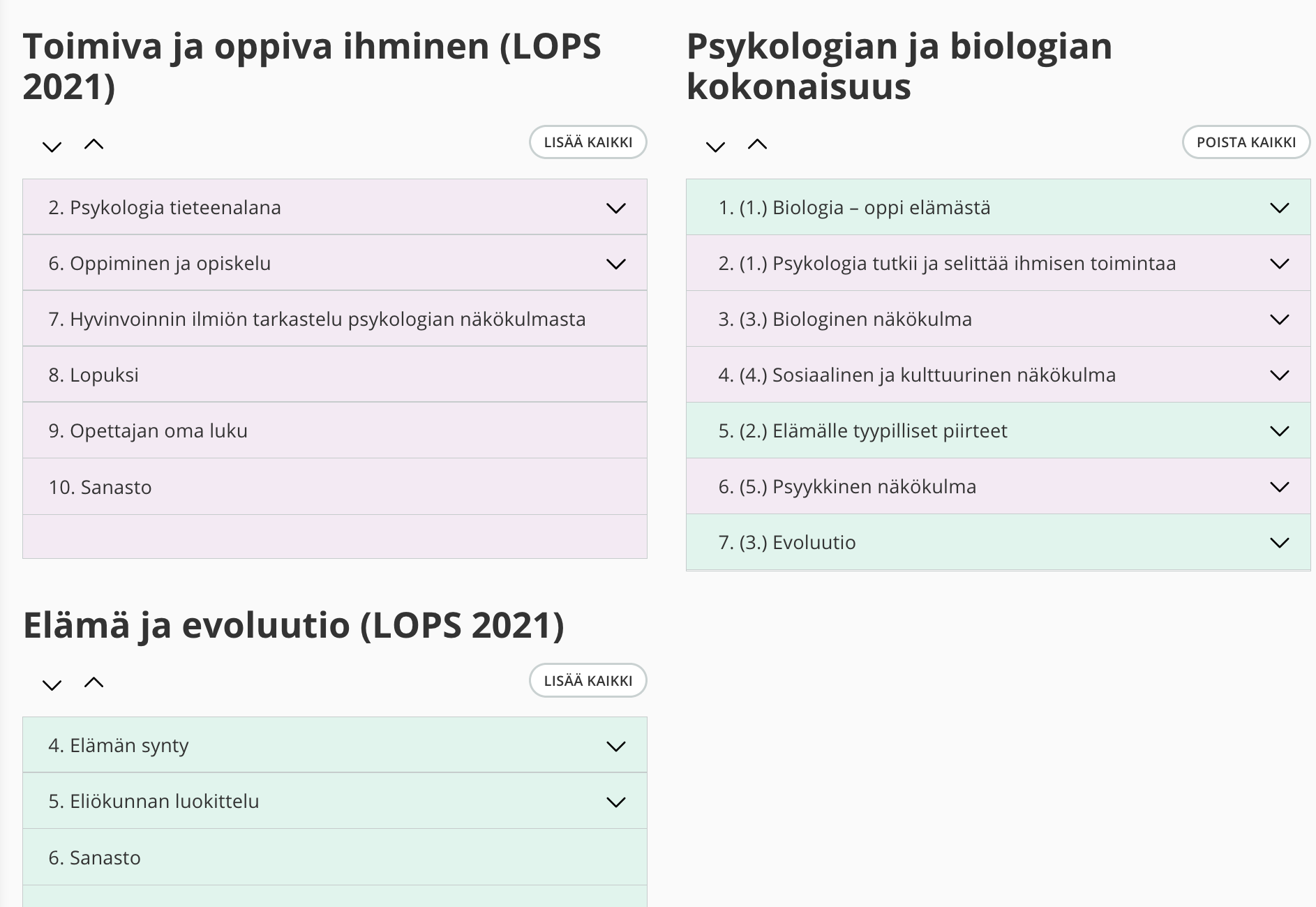Screen dimensions: 1316x907
Task: Select chapter 8. Lopuksi
Action: pos(94,375)
